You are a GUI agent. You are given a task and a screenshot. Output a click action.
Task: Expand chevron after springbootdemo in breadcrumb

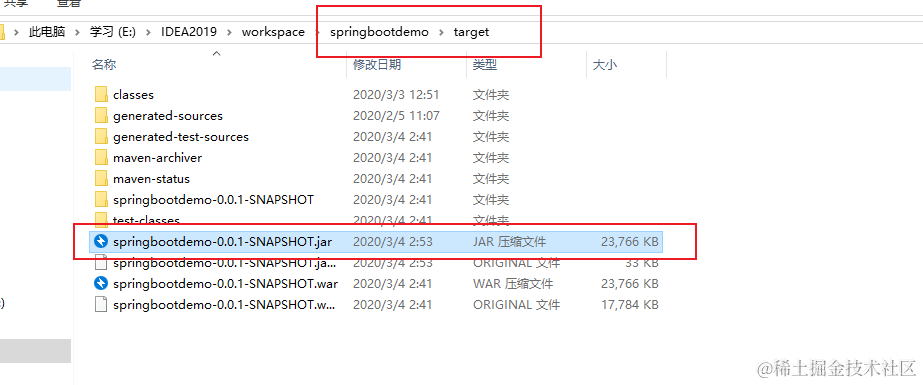coord(441,32)
